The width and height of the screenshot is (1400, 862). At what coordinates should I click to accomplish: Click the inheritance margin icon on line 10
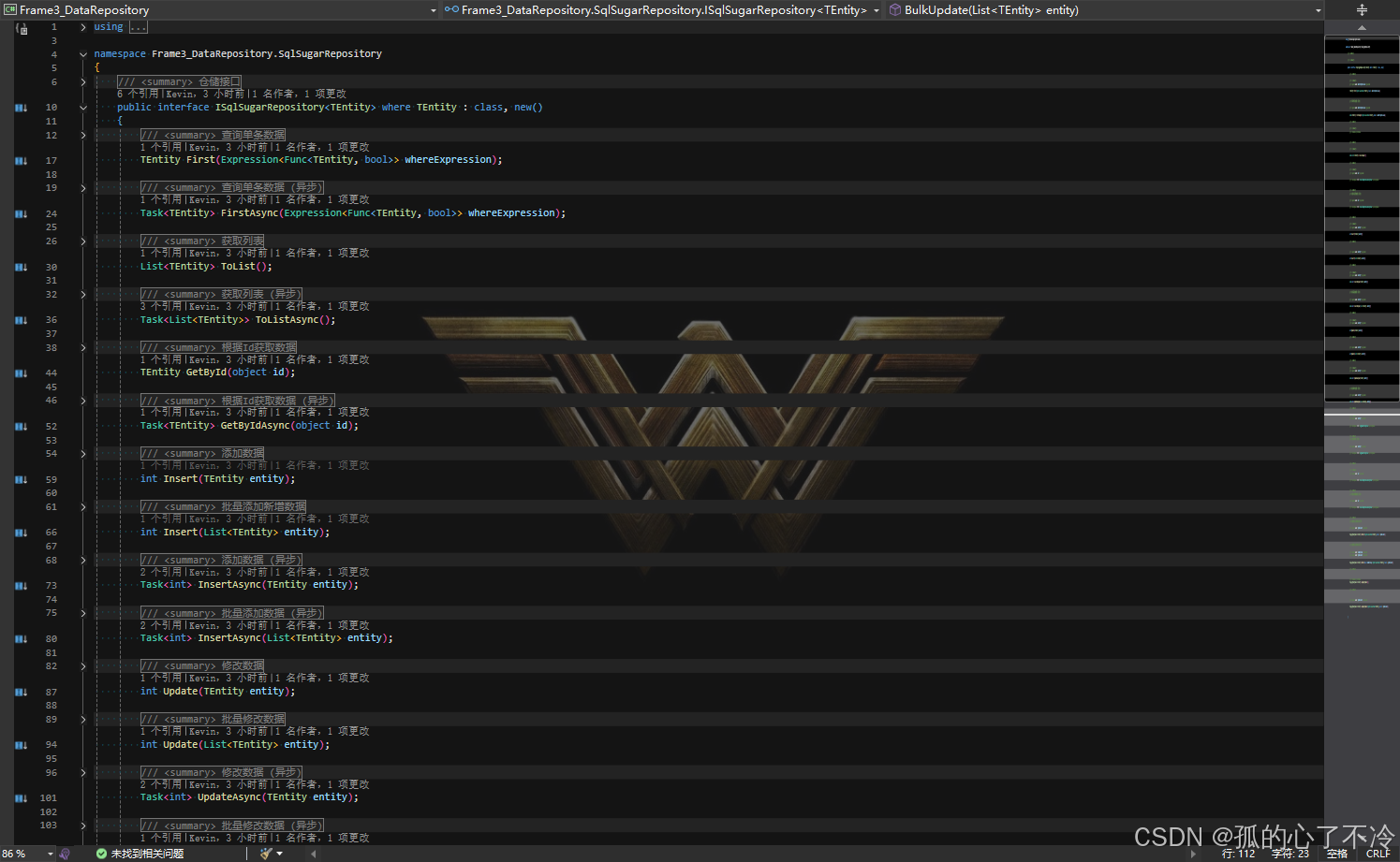pos(21,108)
